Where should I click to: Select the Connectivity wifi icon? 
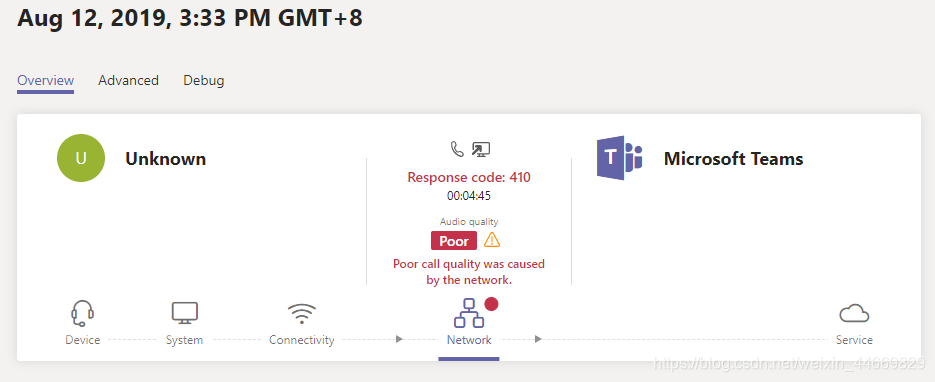pyautogui.click(x=302, y=313)
